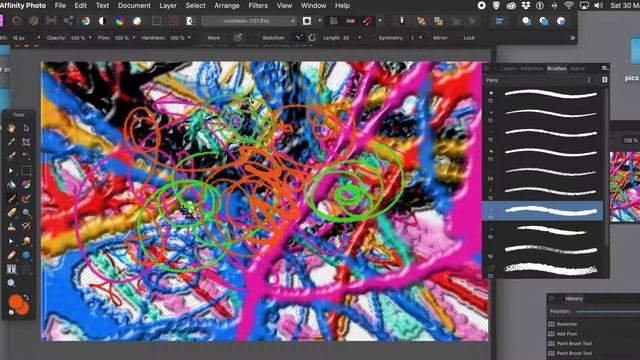Select the Clone stamp tool
The width and height of the screenshot is (640, 360).
[x=11, y=227]
